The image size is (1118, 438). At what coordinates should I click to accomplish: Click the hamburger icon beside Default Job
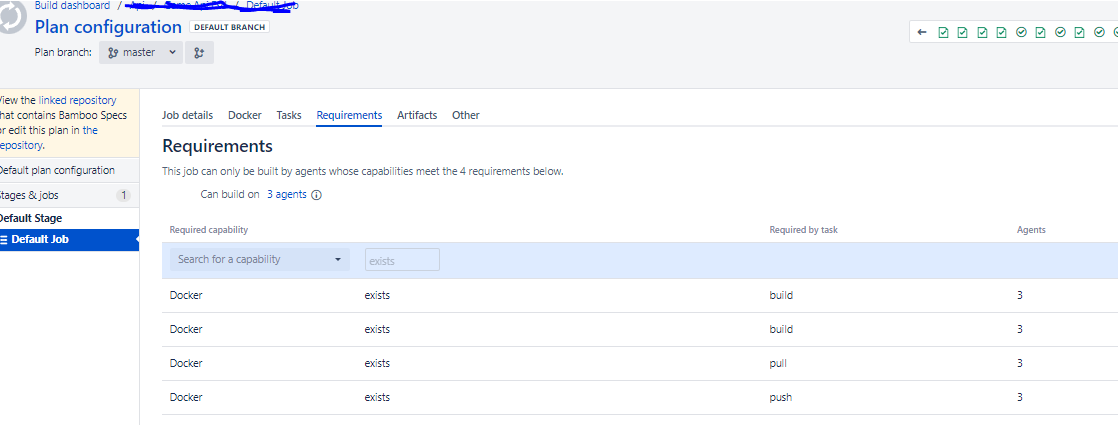(4, 240)
